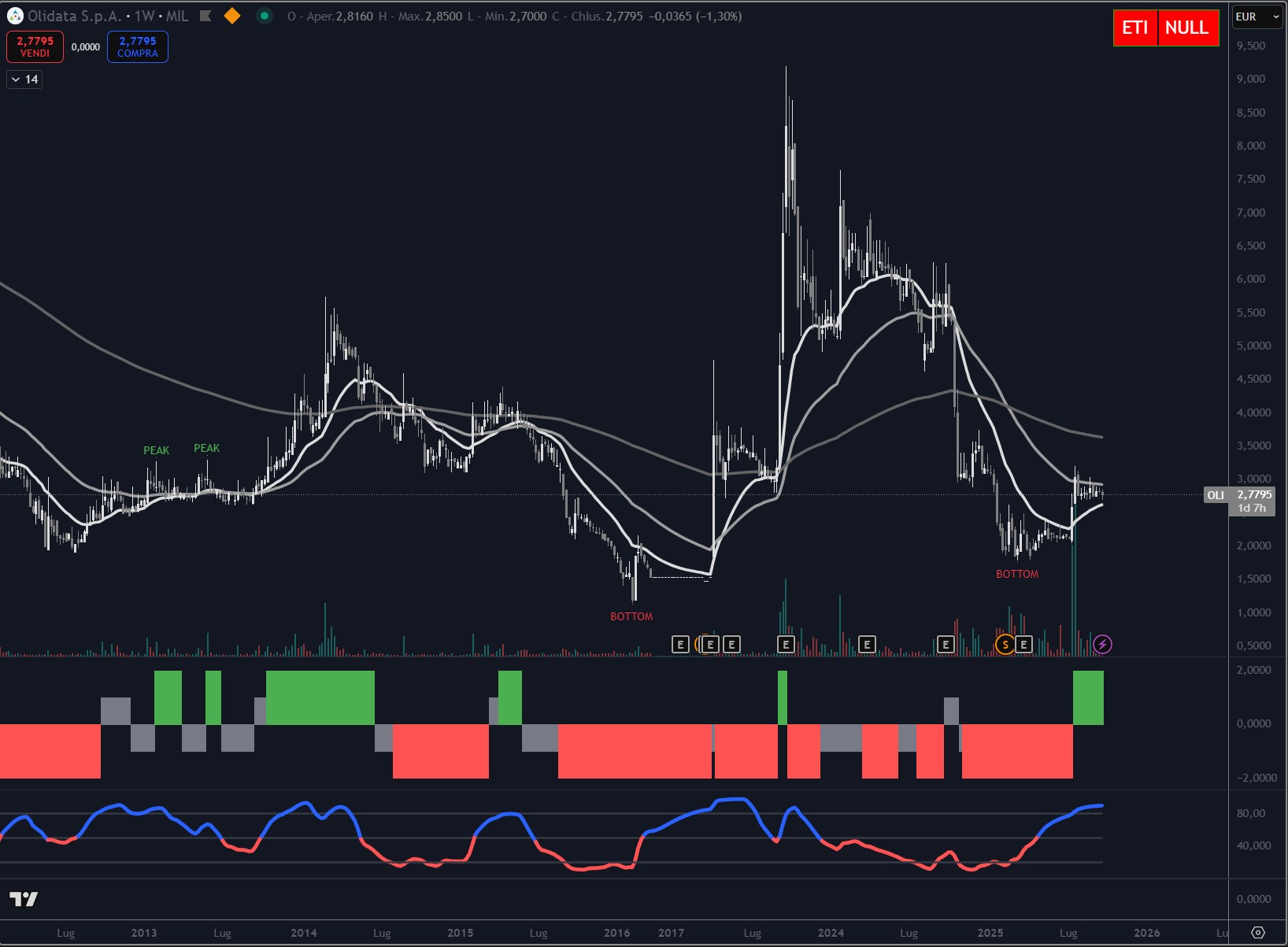Open the EUR currency dropdown

pos(1257,17)
